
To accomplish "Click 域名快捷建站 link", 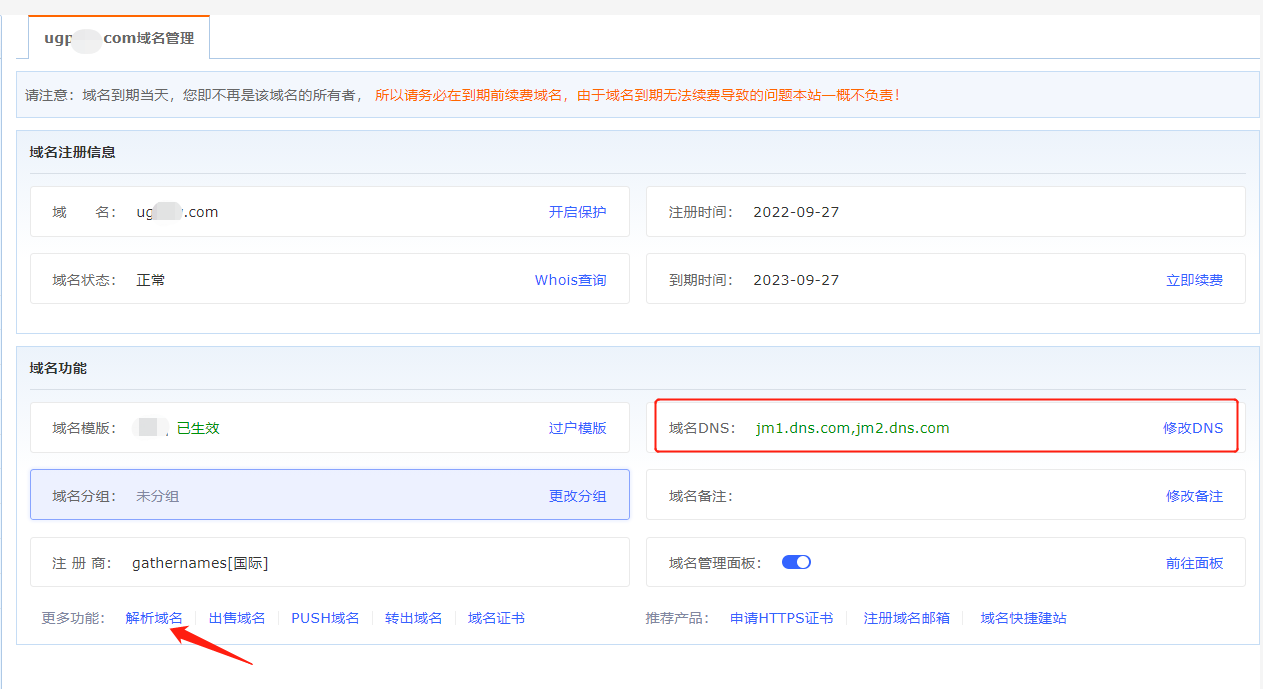I will point(1023,618).
